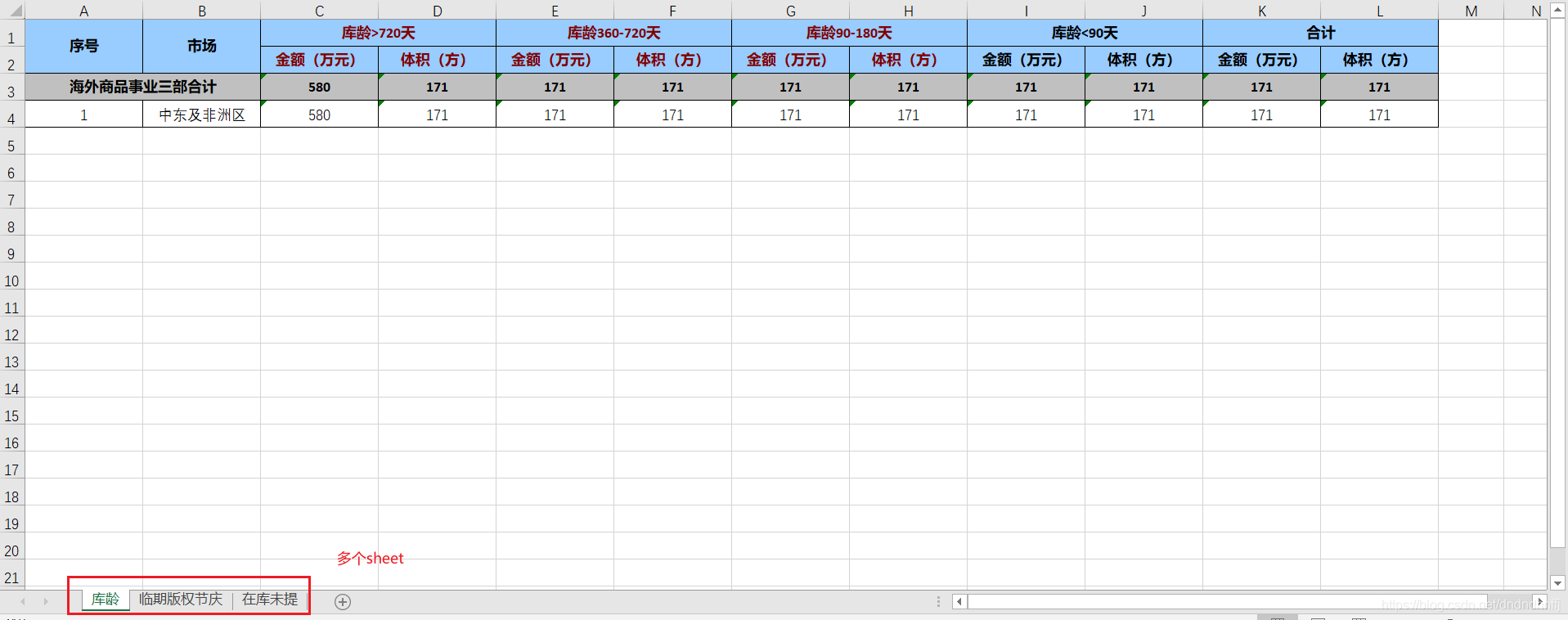Select the 库龄>720天 merged header

point(379,33)
